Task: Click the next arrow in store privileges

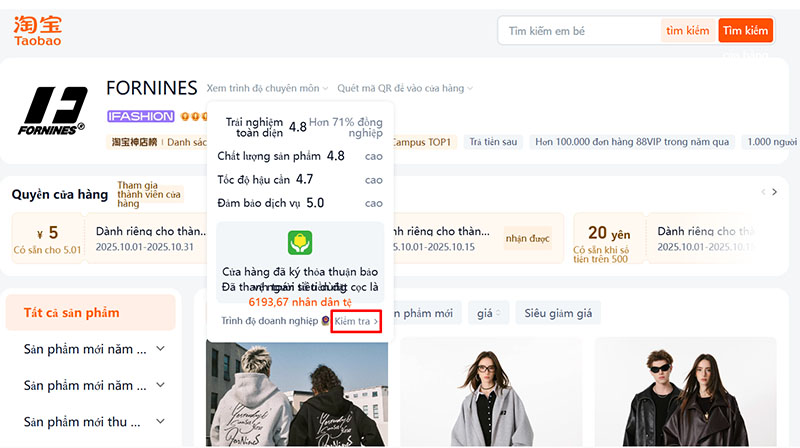Action: click(774, 192)
